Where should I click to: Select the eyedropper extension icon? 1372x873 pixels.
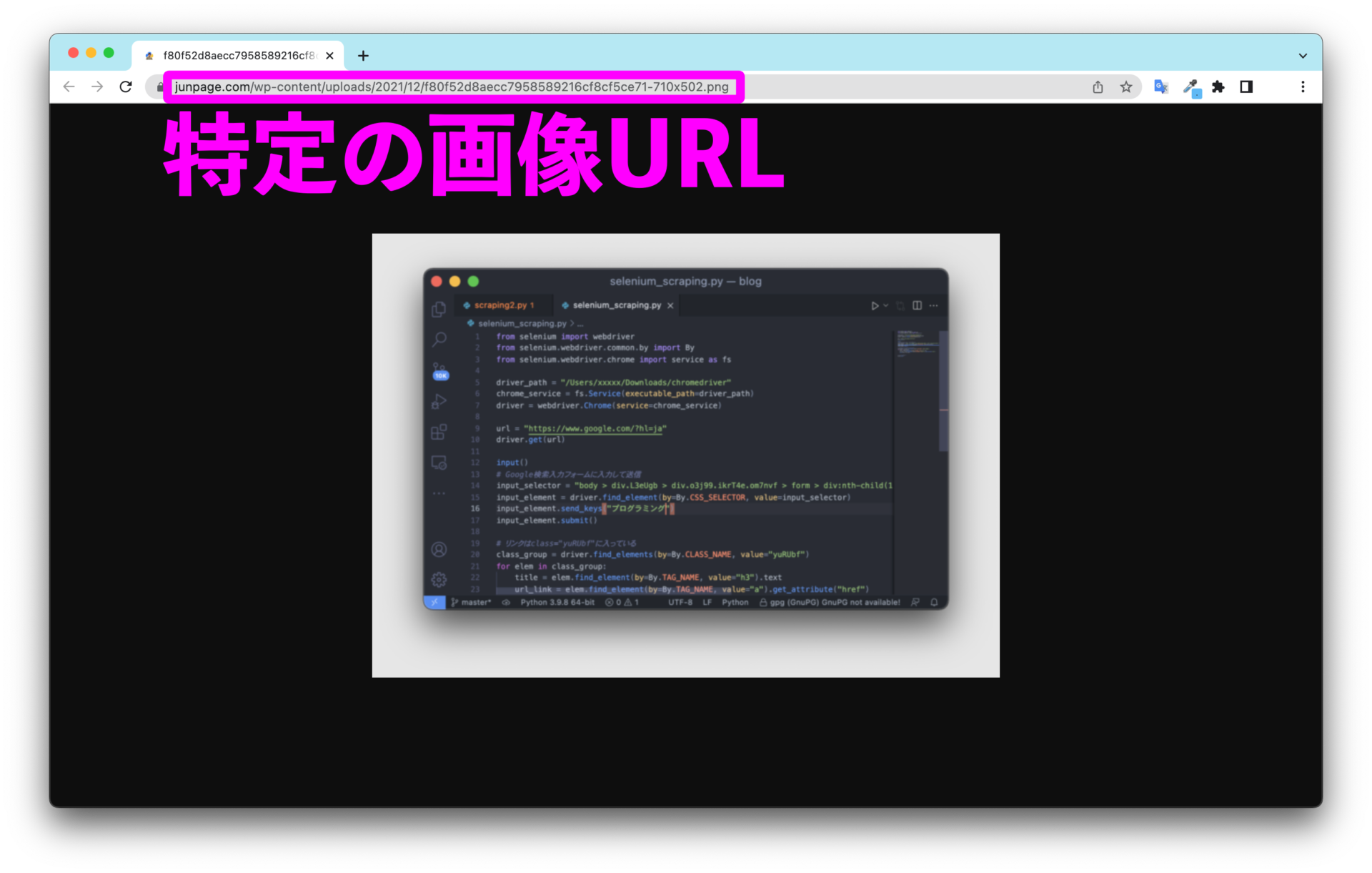point(1191,87)
